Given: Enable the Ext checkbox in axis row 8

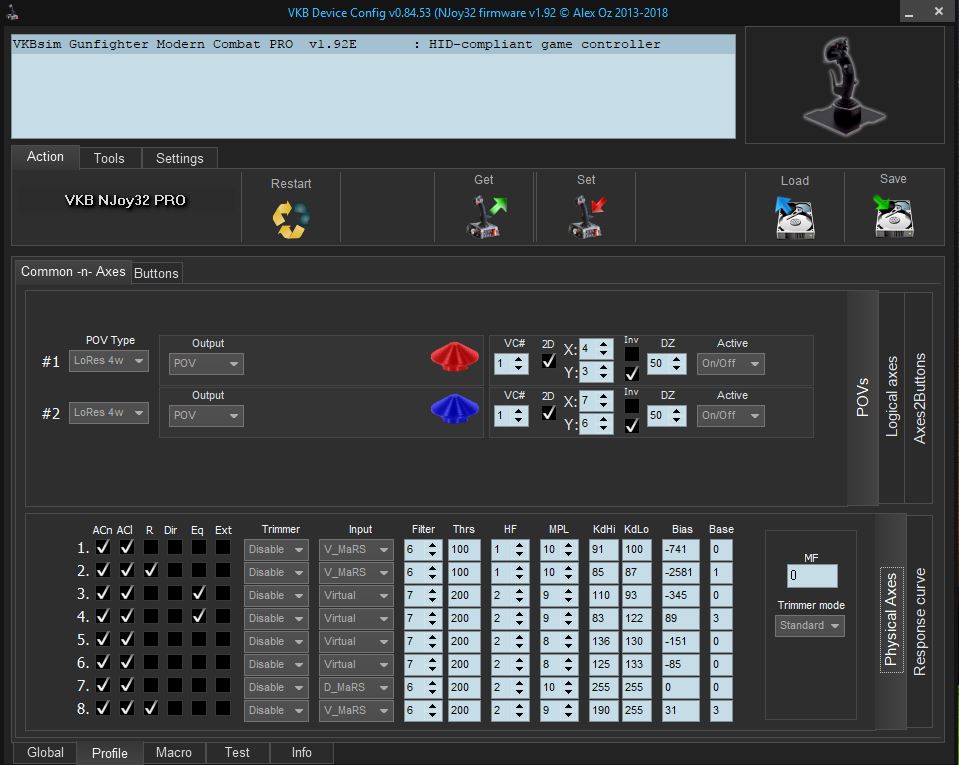Looking at the screenshot, I should (223, 708).
